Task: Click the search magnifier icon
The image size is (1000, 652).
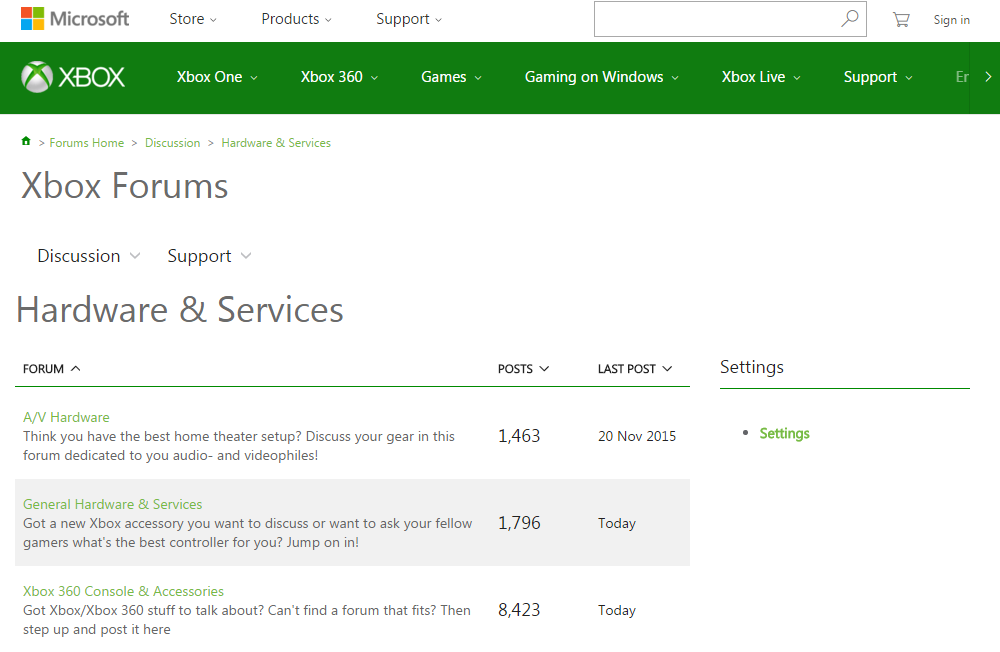Action: tap(849, 19)
